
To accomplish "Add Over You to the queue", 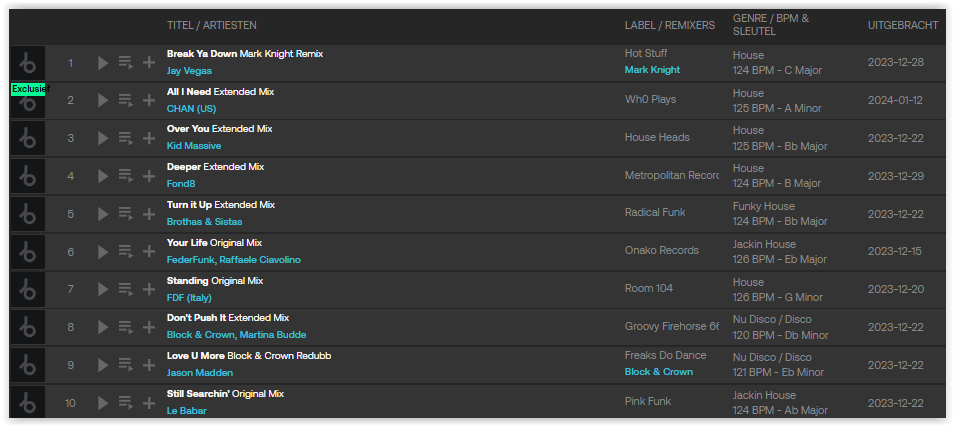I will (x=126, y=138).
